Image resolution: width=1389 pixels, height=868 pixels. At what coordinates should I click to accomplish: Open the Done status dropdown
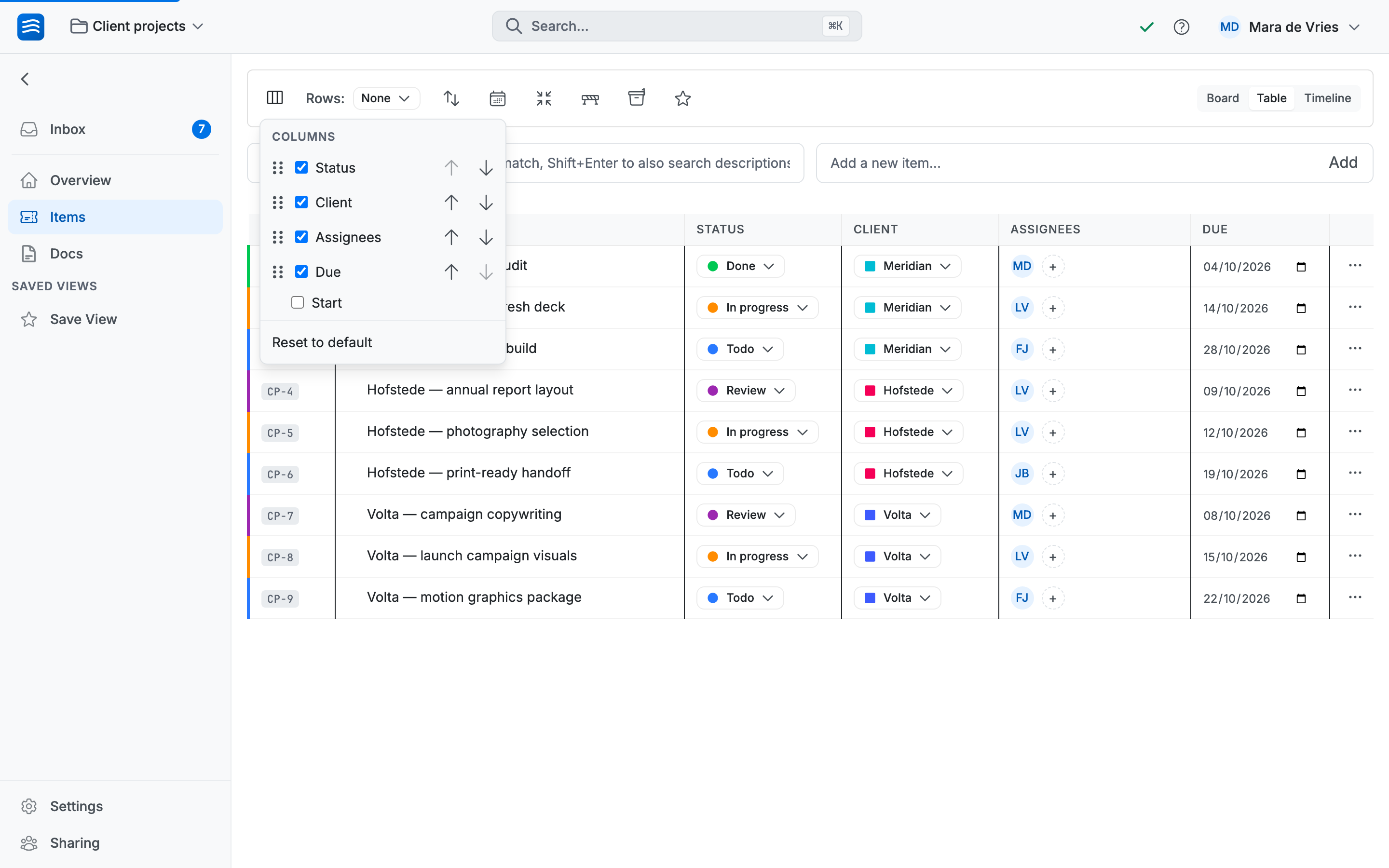tap(740, 266)
